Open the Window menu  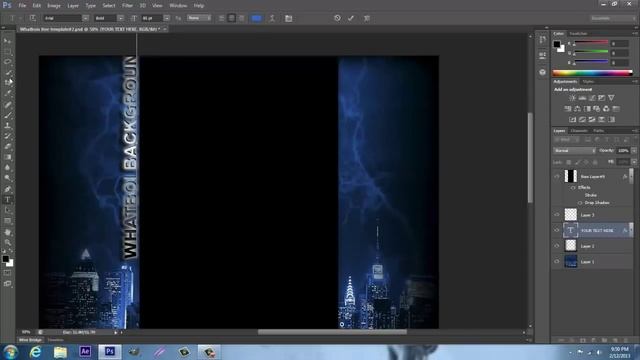(178, 6)
